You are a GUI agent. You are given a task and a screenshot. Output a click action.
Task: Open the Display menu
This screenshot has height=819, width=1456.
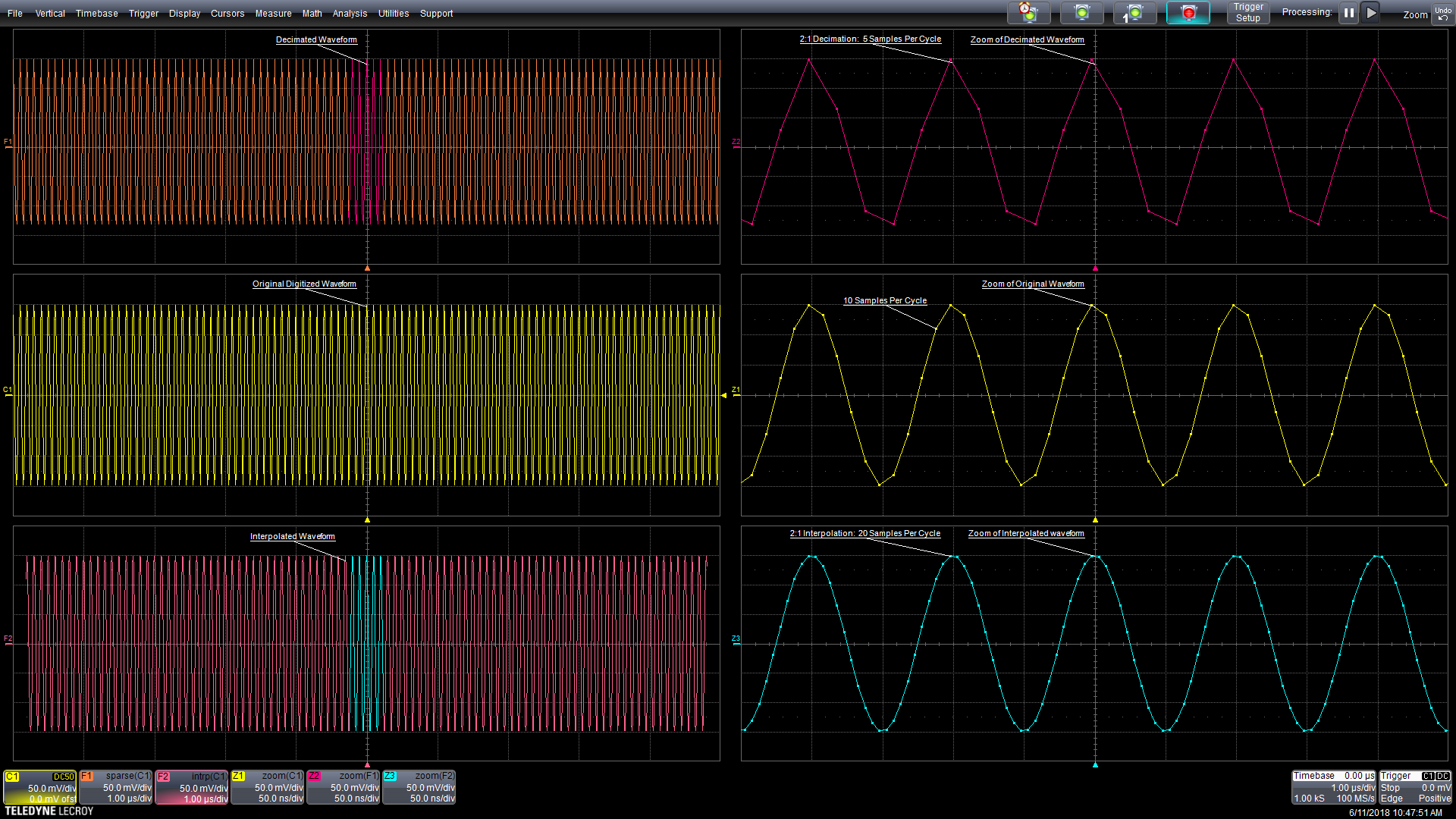point(184,14)
